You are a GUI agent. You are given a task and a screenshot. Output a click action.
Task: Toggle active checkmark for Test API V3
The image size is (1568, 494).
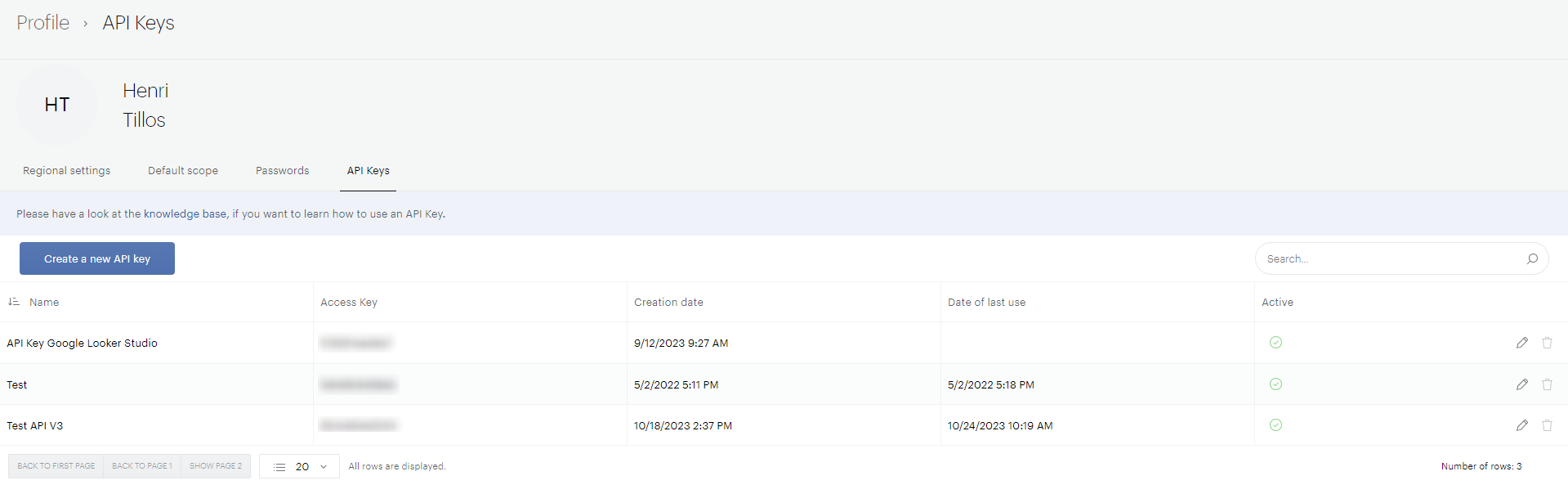coord(1275,425)
